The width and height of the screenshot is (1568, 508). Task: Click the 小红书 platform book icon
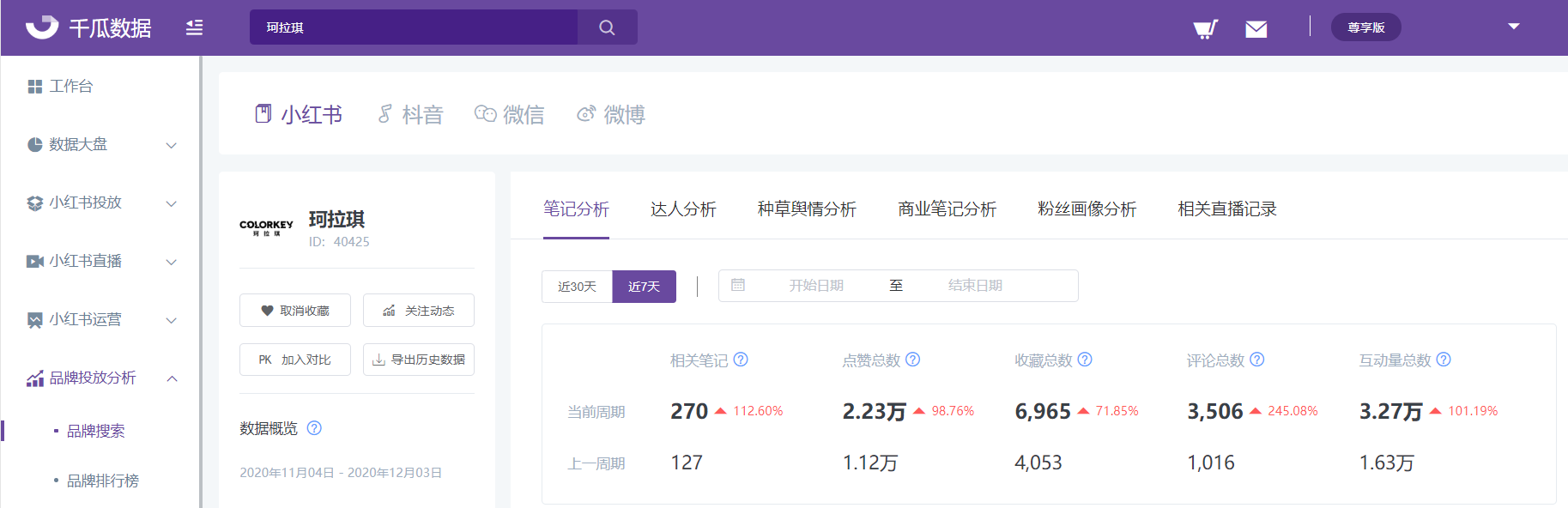pyautogui.click(x=263, y=114)
